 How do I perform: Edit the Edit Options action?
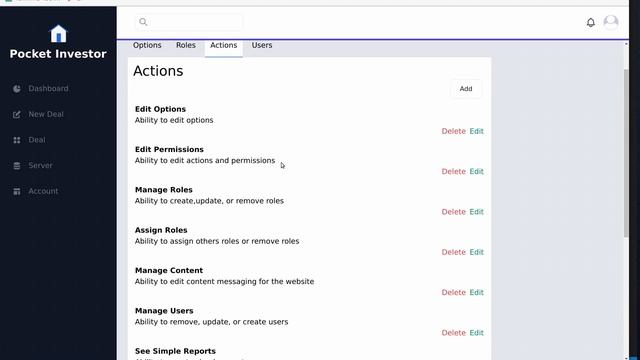click(x=476, y=131)
